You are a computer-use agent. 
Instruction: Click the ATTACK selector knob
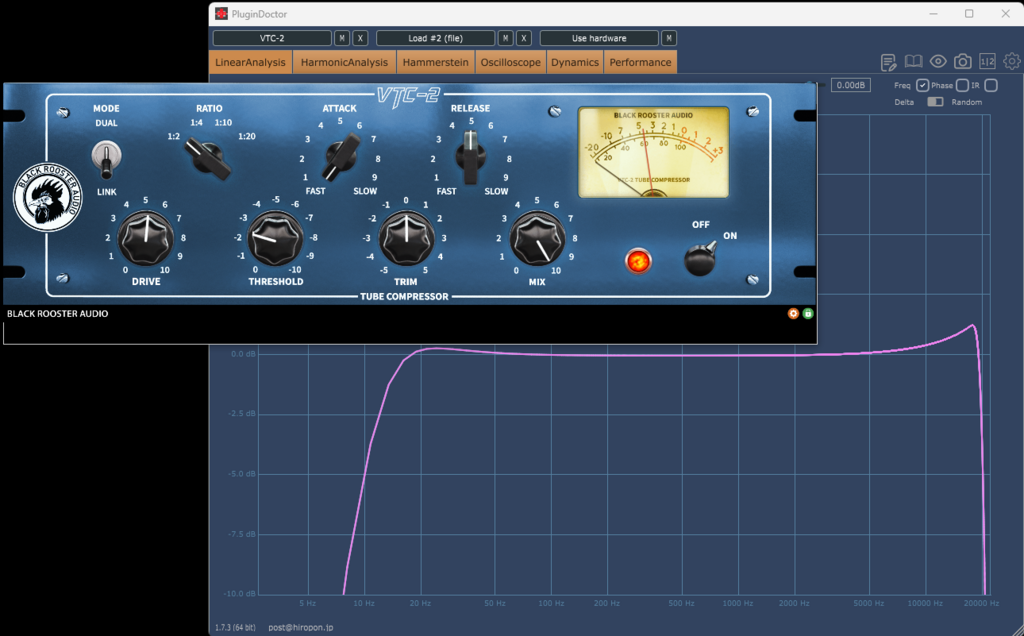click(341, 157)
